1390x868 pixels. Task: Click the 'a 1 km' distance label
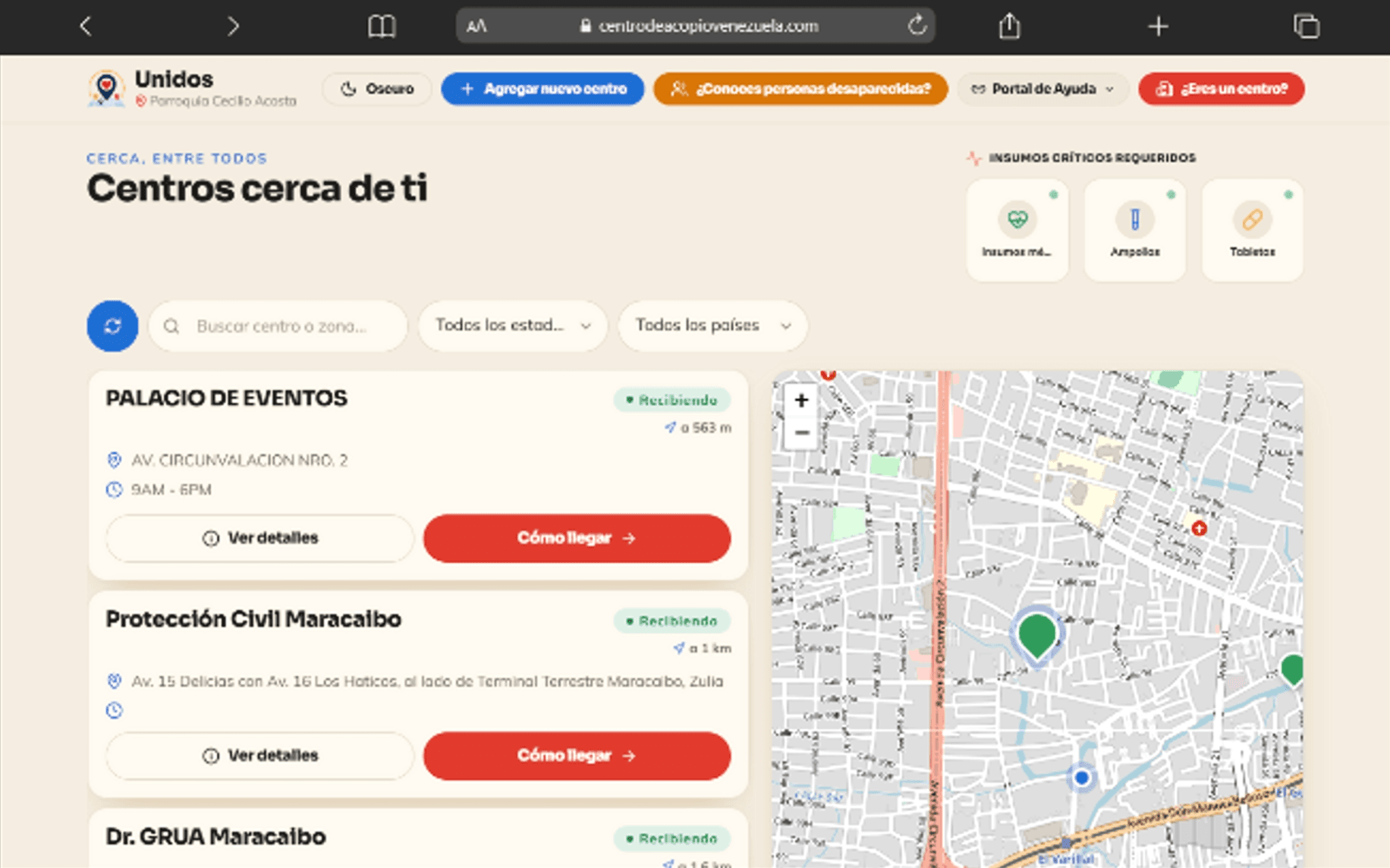click(703, 649)
